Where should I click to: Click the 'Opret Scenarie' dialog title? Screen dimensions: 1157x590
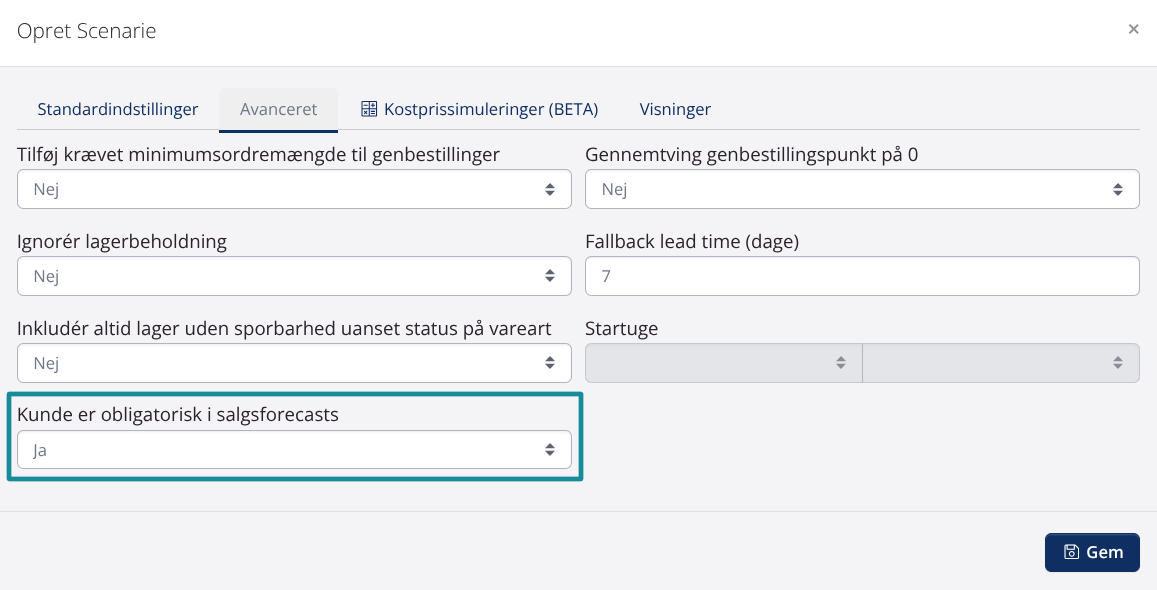click(87, 31)
